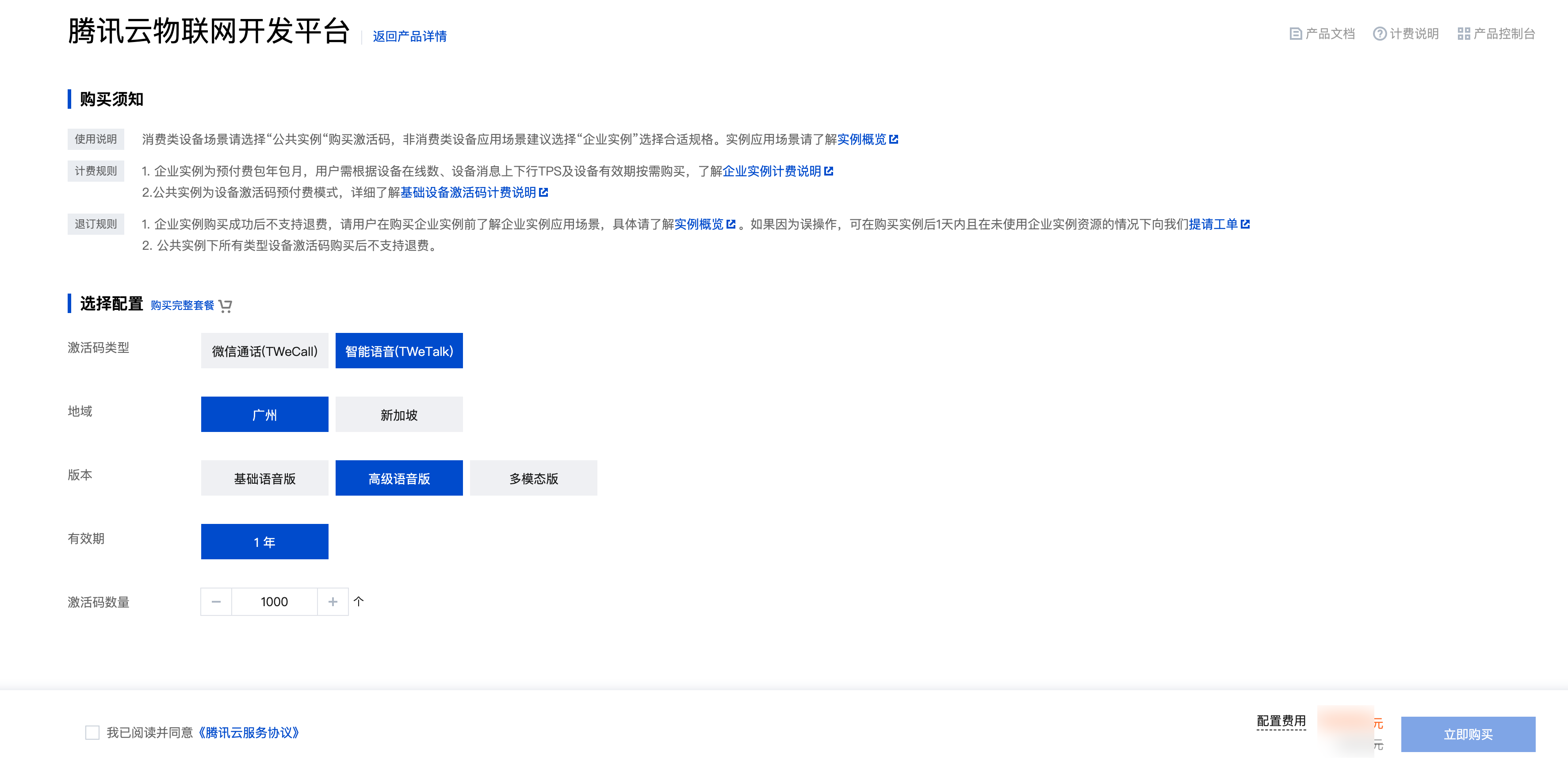This screenshot has height=764, width=1568.
Task: Choose the 多模态版 version
Action: pyautogui.click(x=533, y=478)
